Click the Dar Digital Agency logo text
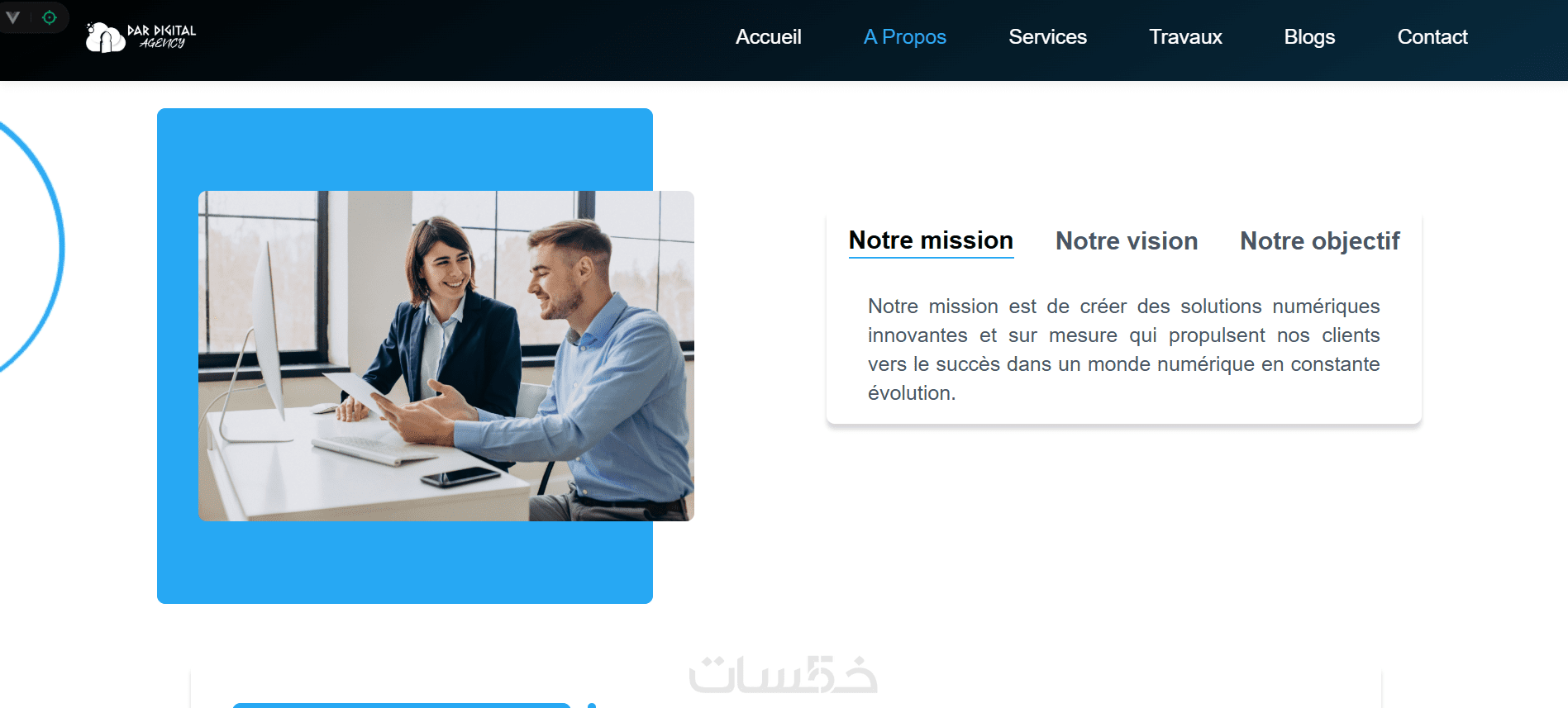Viewport: 1568px width, 708px height. 162,36
